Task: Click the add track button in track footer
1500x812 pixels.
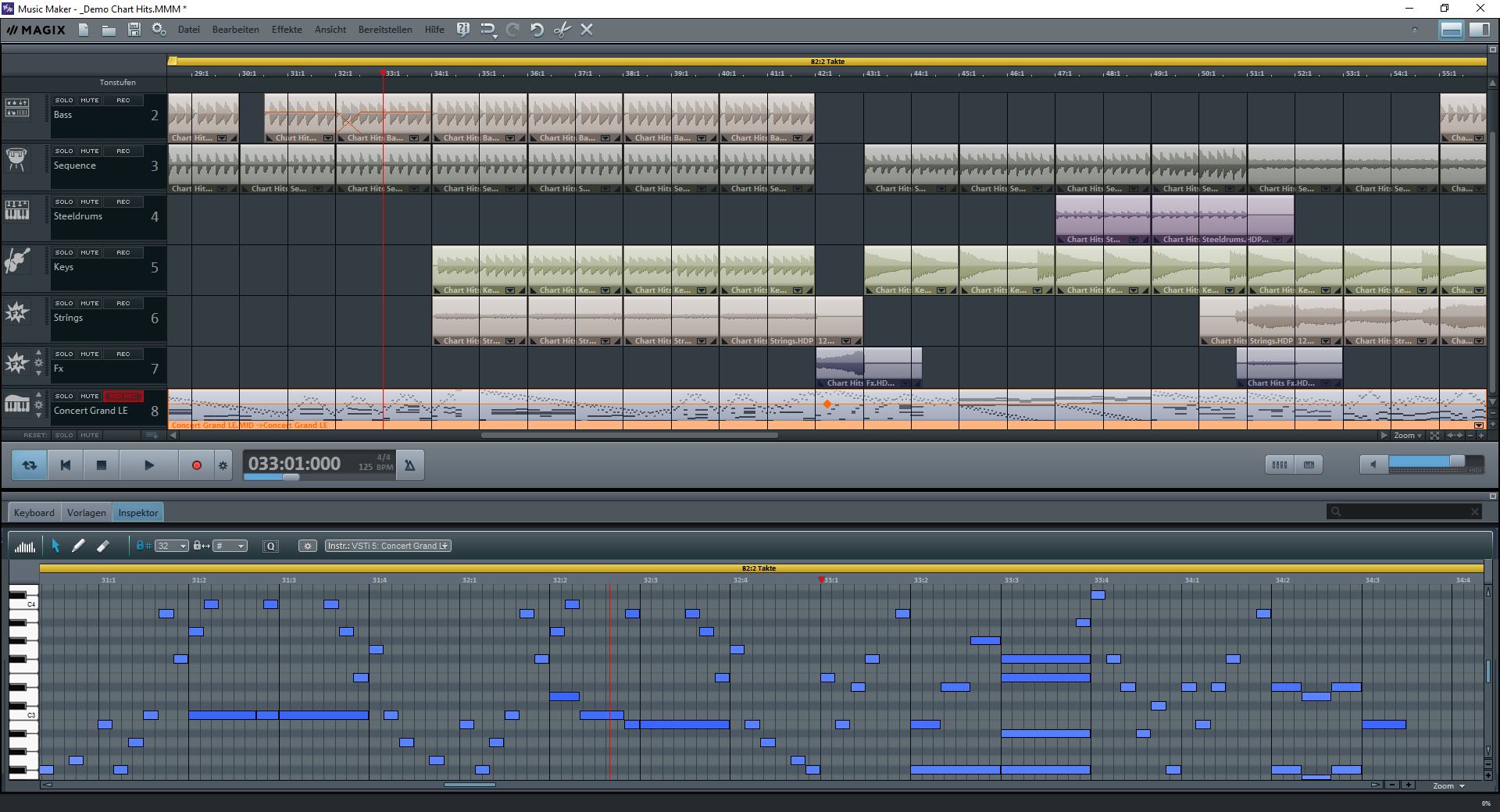Action: (x=152, y=435)
